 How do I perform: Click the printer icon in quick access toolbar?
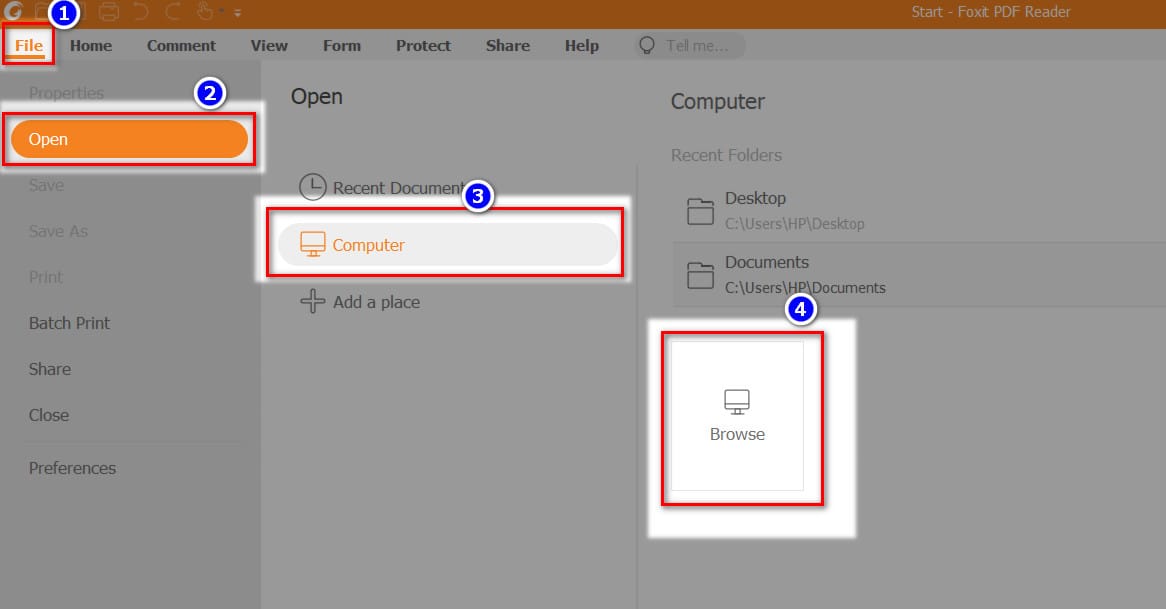(109, 12)
